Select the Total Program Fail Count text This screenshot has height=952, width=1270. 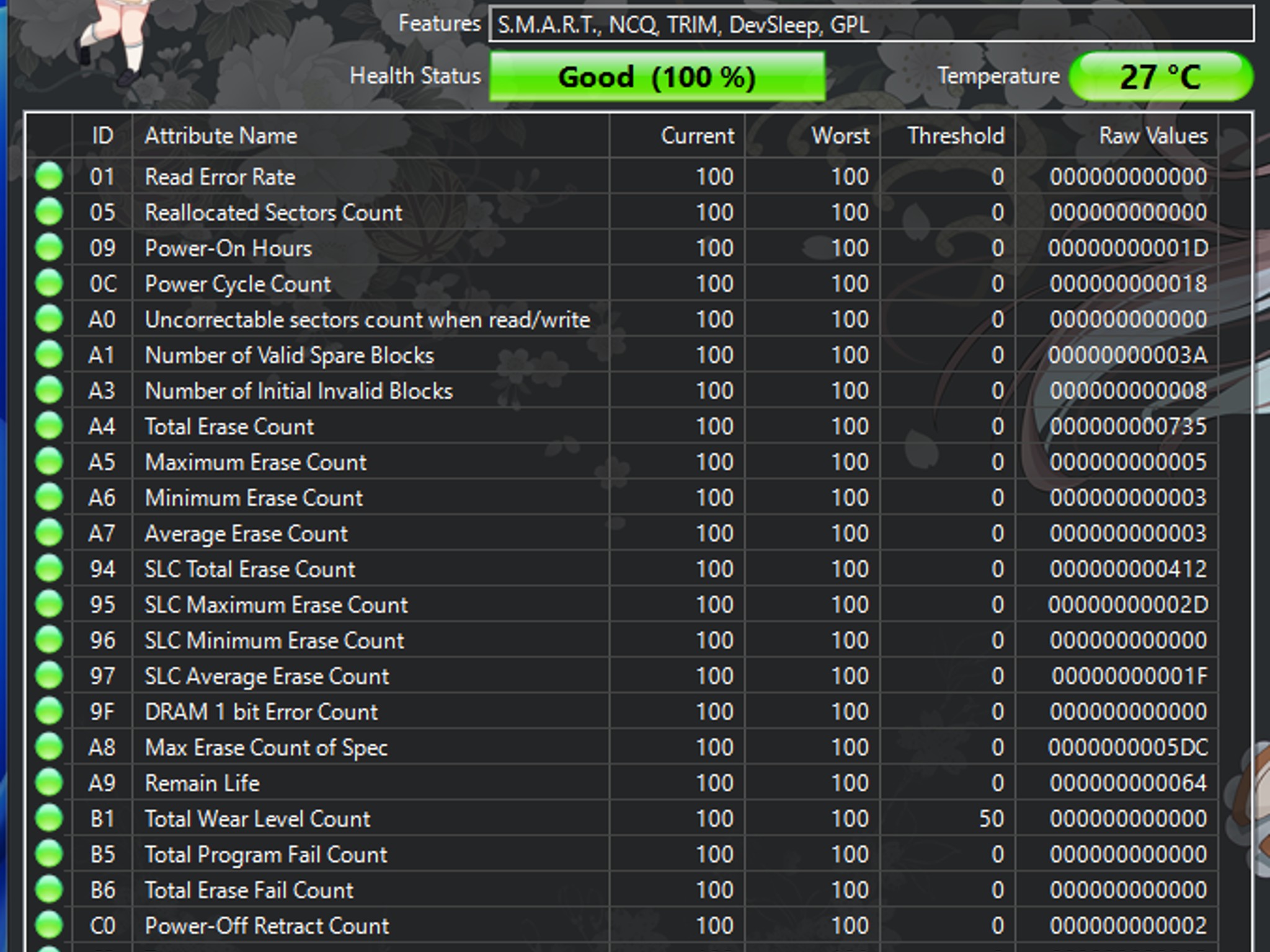pyautogui.click(x=266, y=855)
